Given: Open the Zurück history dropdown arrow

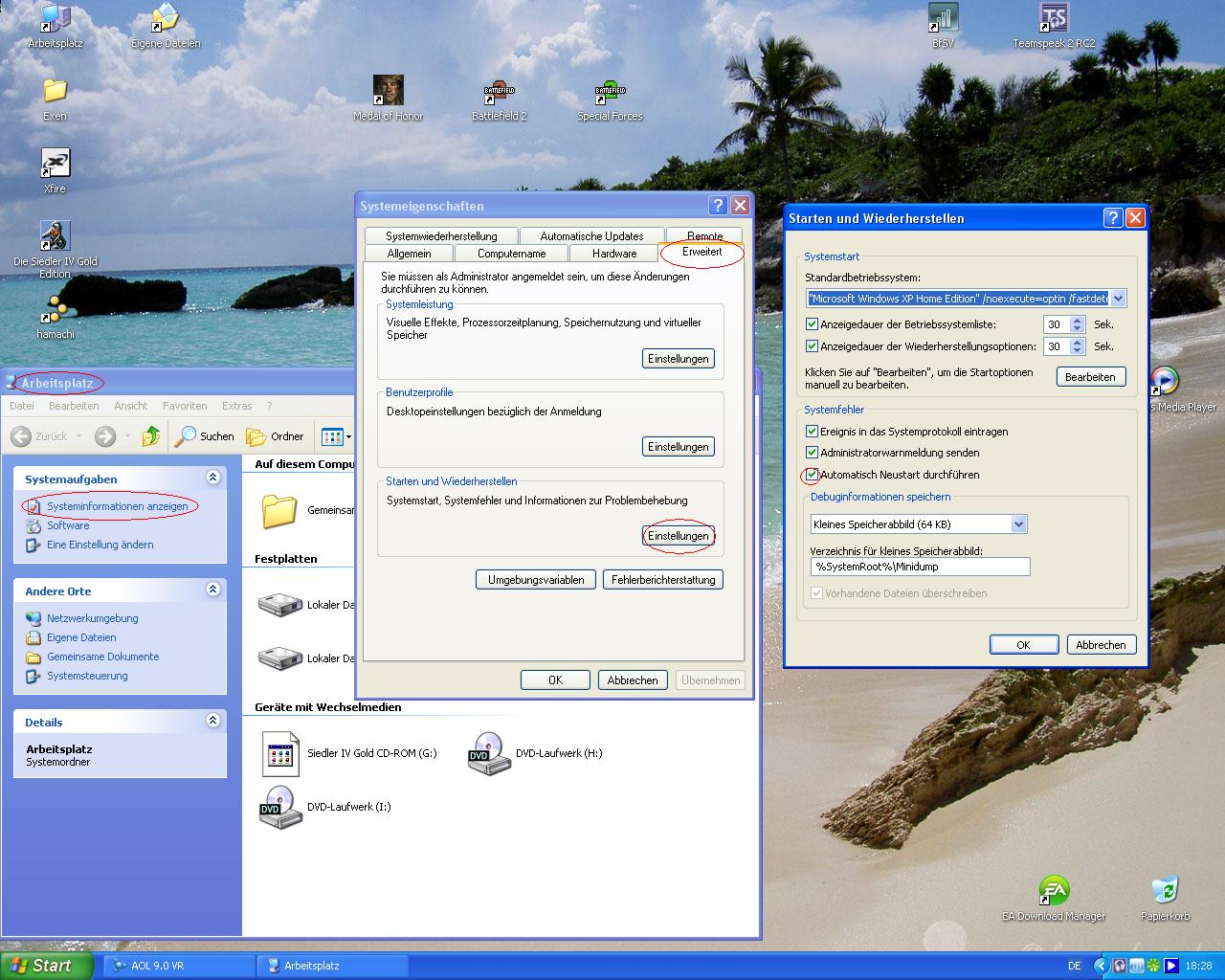Looking at the screenshot, I should pyautogui.click(x=78, y=436).
